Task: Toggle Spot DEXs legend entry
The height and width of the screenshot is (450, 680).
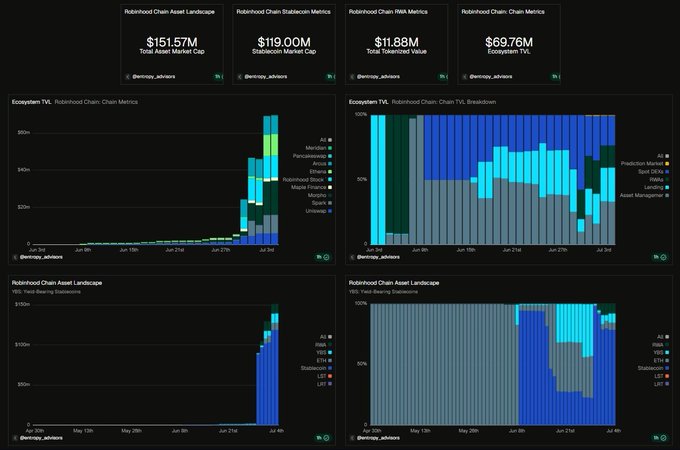Action: pos(654,172)
